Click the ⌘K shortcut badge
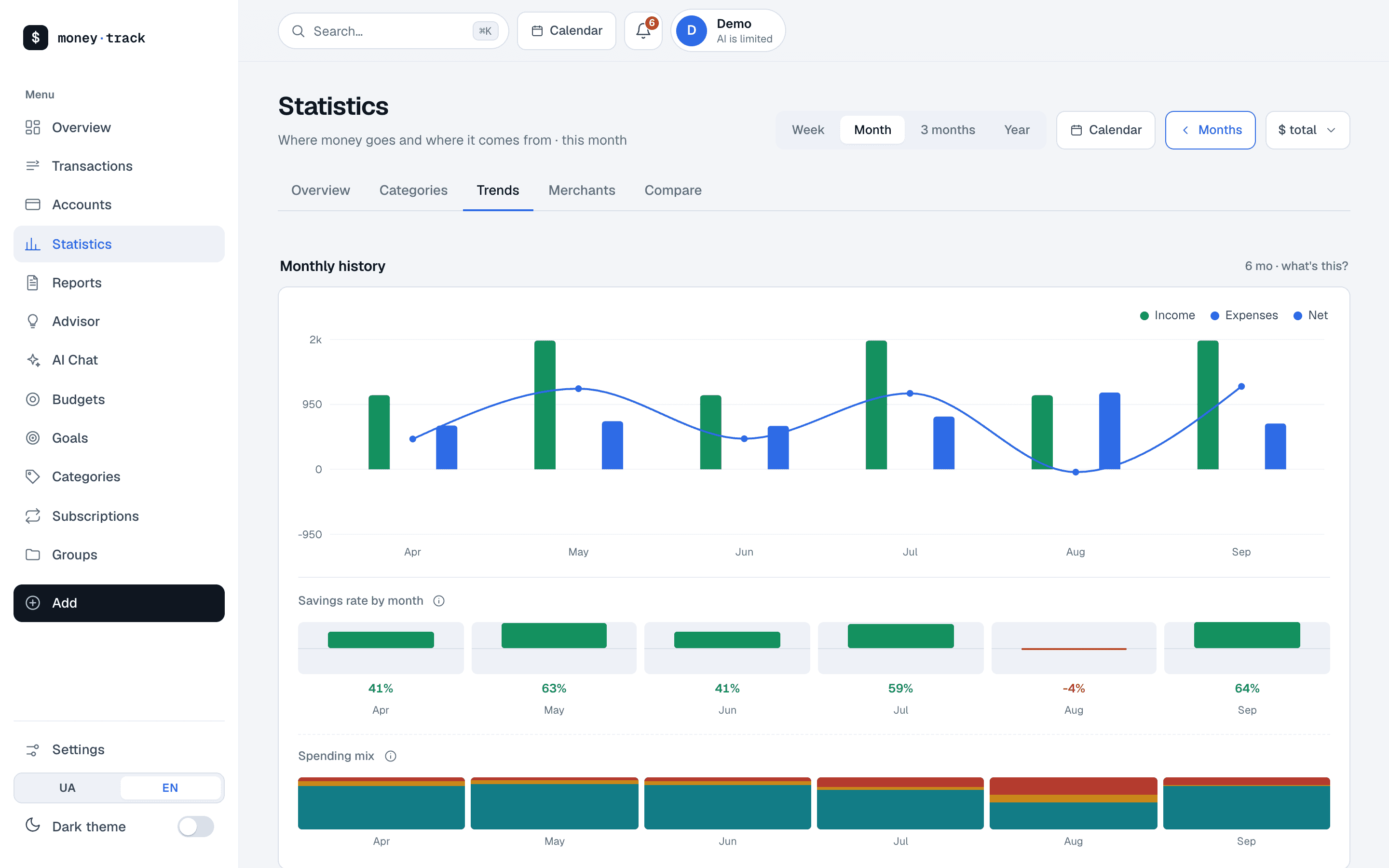 [x=485, y=31]
